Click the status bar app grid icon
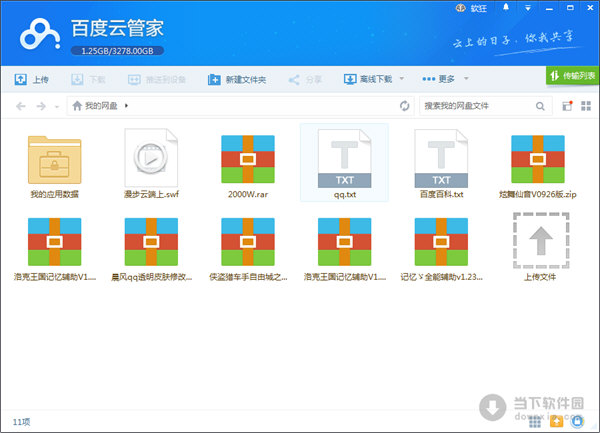Image resolution: width=600 pixels, height=433 pixels. pos(535,422)
